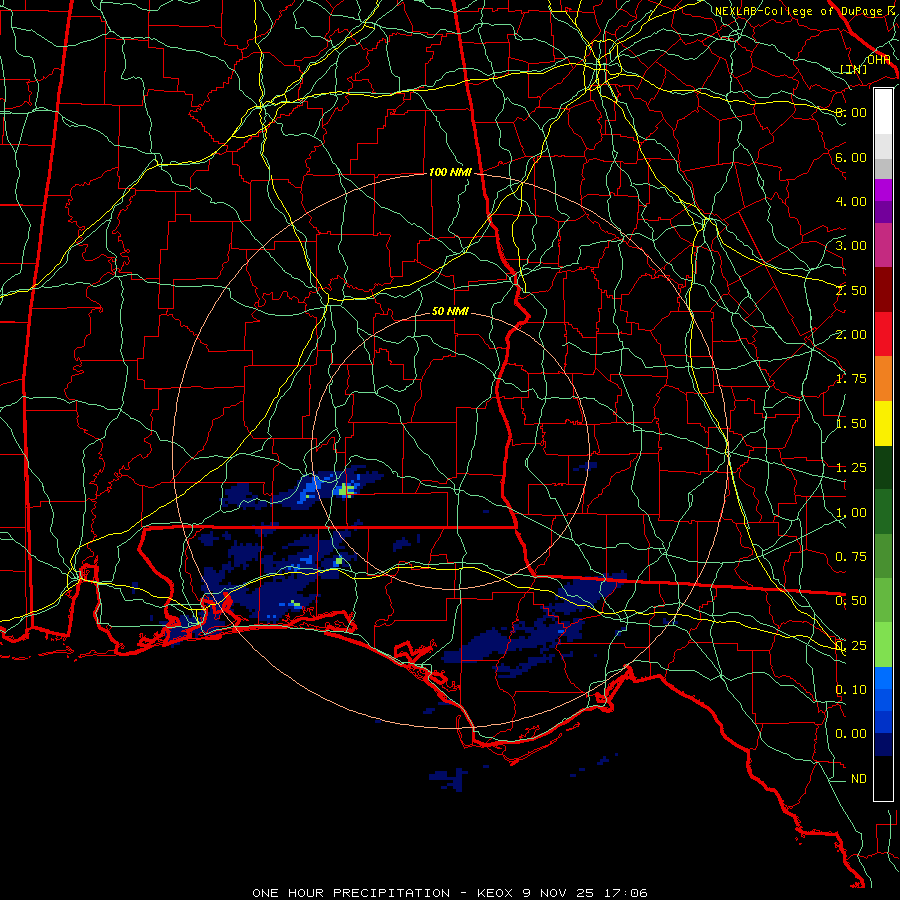Click the "50 NMI" range ring label

pos(450,311)
